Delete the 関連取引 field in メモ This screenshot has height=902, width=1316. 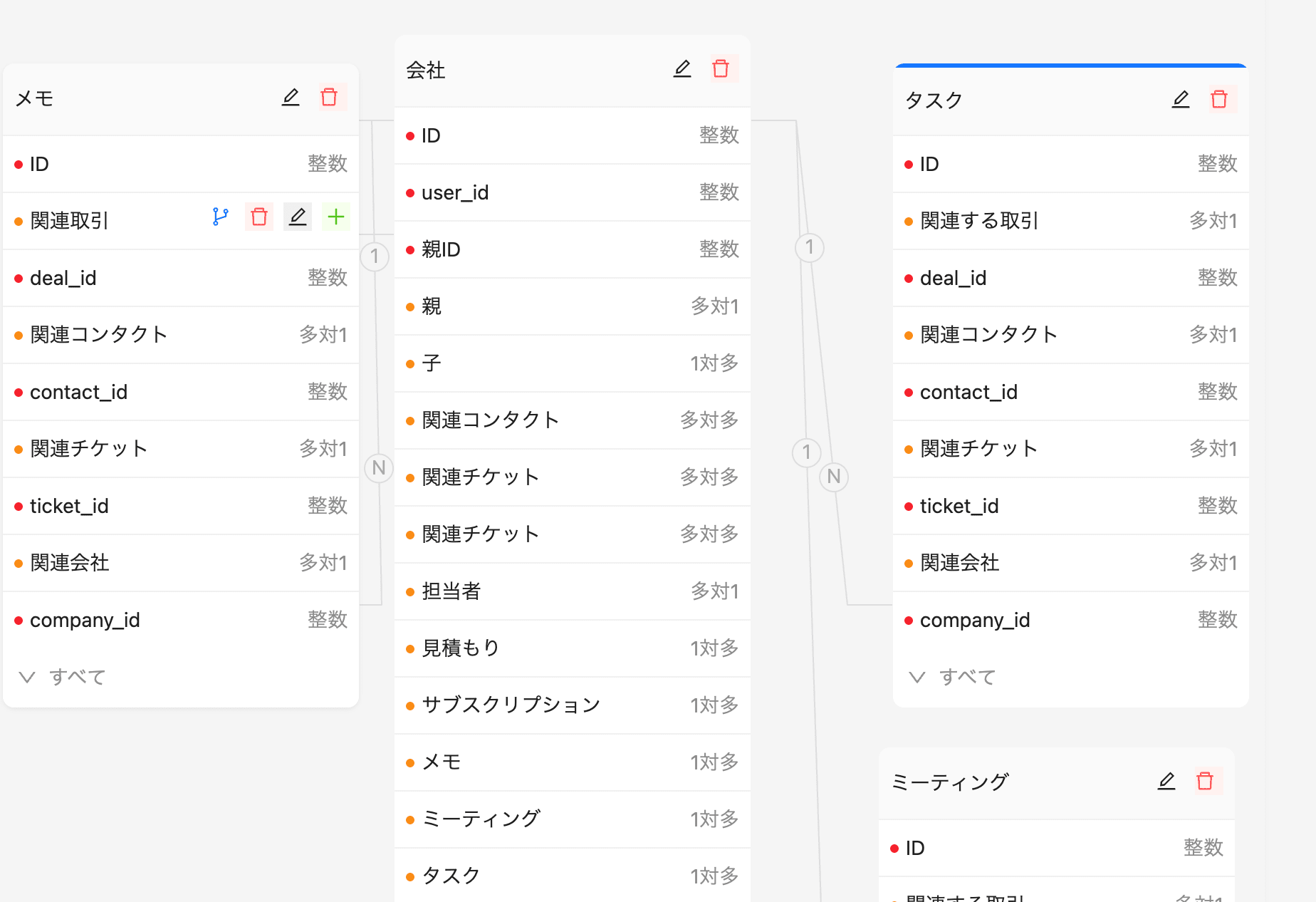point(259,217)
